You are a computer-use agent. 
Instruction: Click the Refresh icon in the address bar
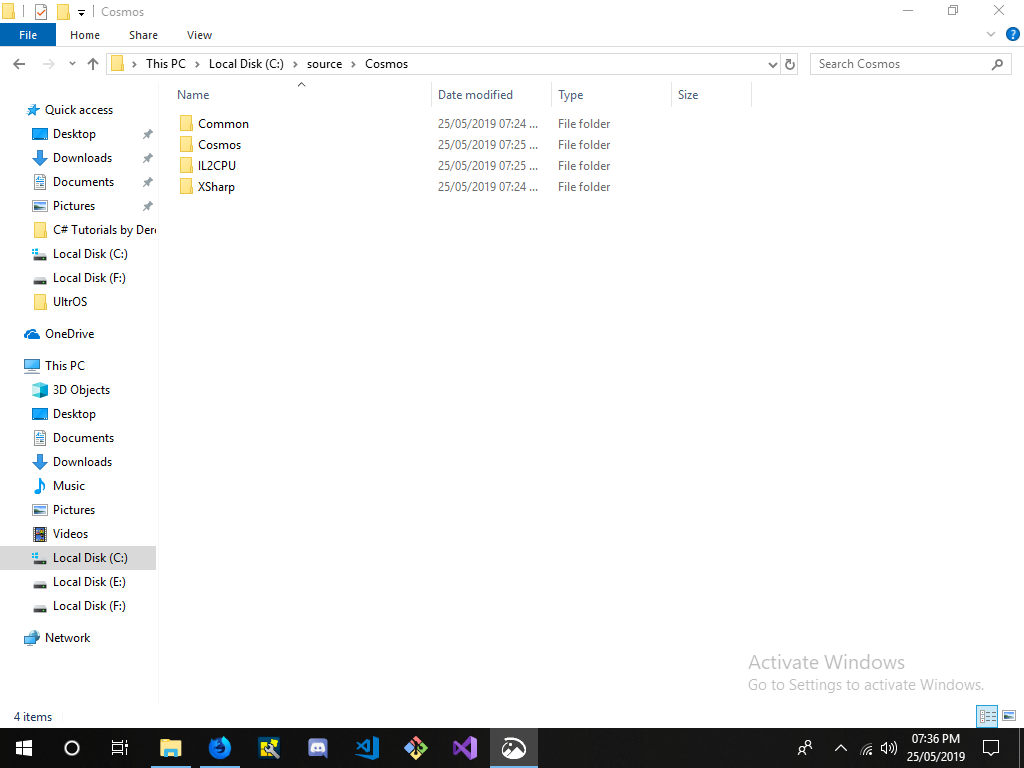pyautogui.click(x=789, y=63)
